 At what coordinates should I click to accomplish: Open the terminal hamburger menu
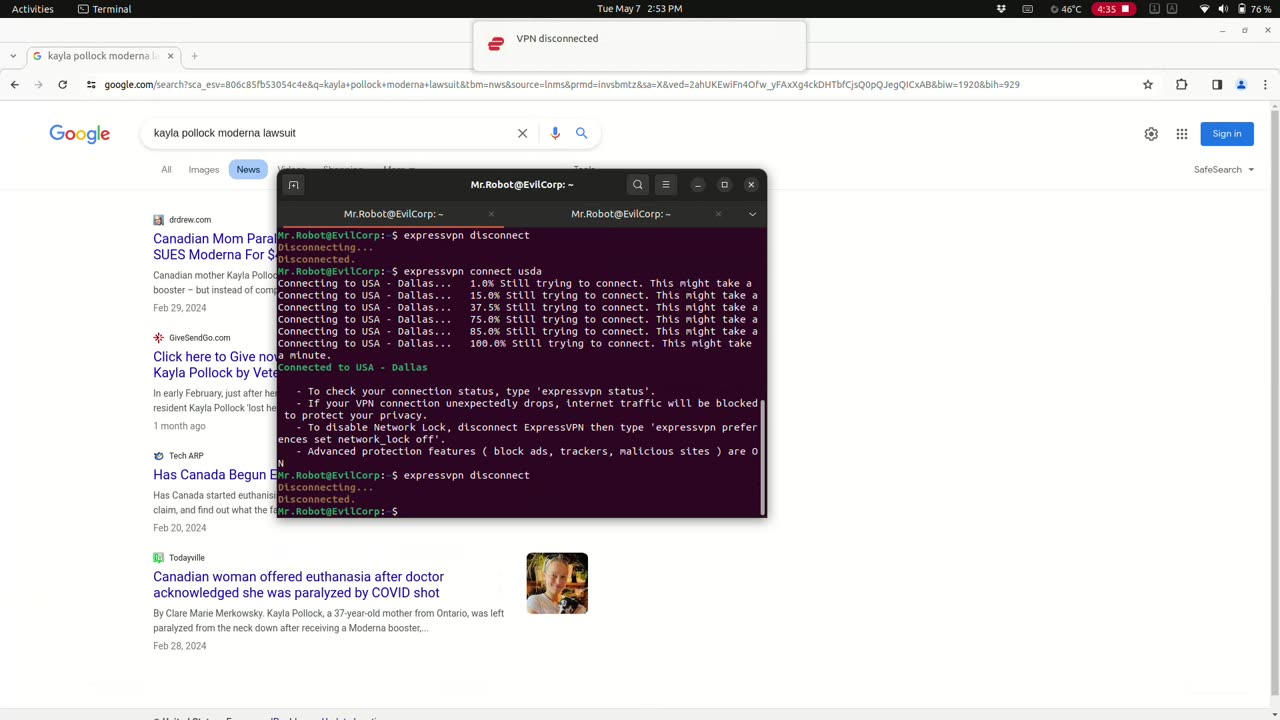tap(666, 185)
